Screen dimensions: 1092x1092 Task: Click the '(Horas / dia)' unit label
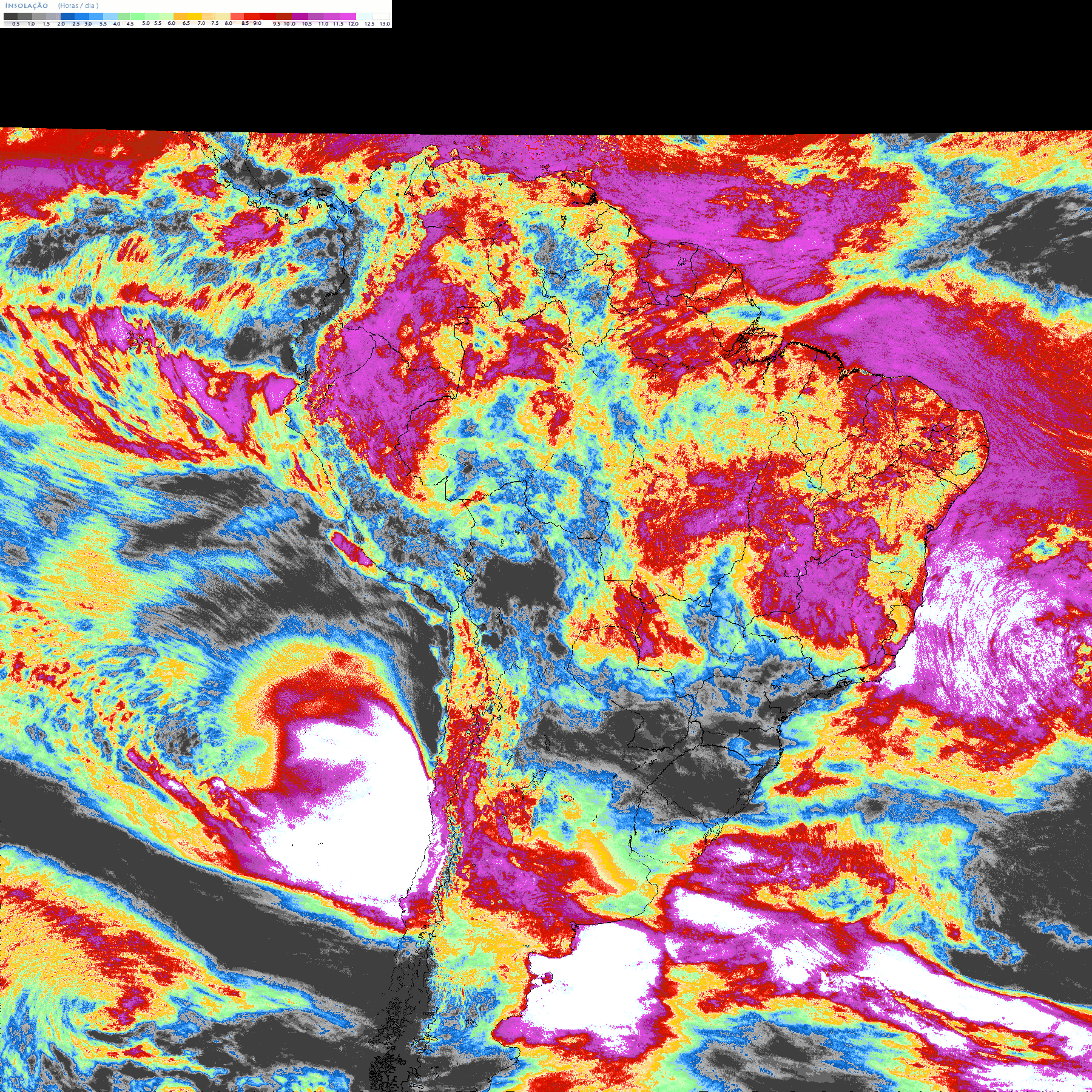(78, 5)
